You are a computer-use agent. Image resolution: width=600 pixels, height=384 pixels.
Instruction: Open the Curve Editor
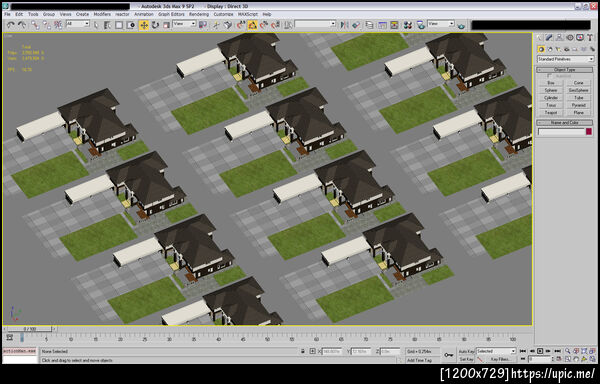(382, 25)
